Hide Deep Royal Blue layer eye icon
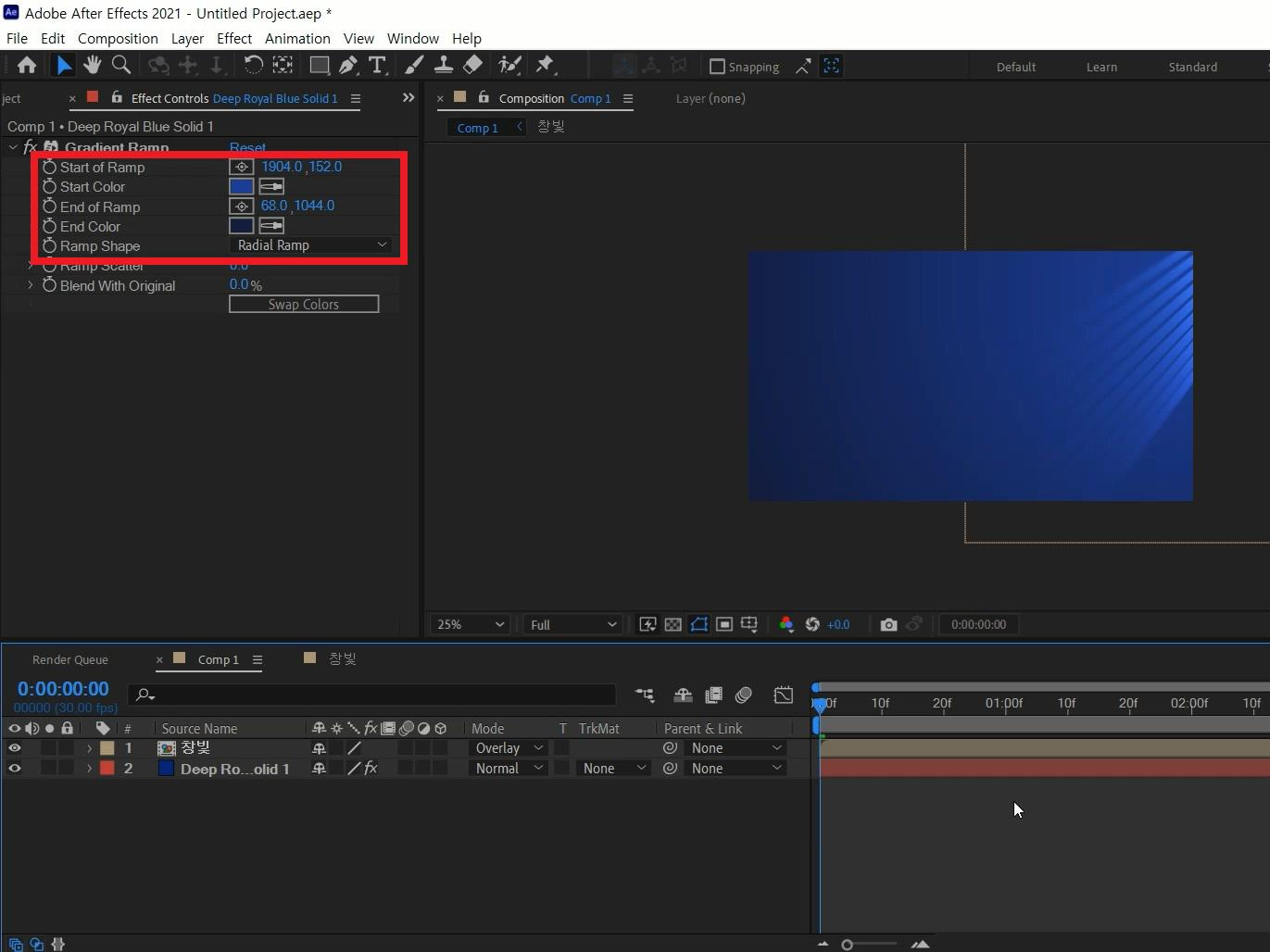This screenshot has height=952, width=1270. coord(15,768)
